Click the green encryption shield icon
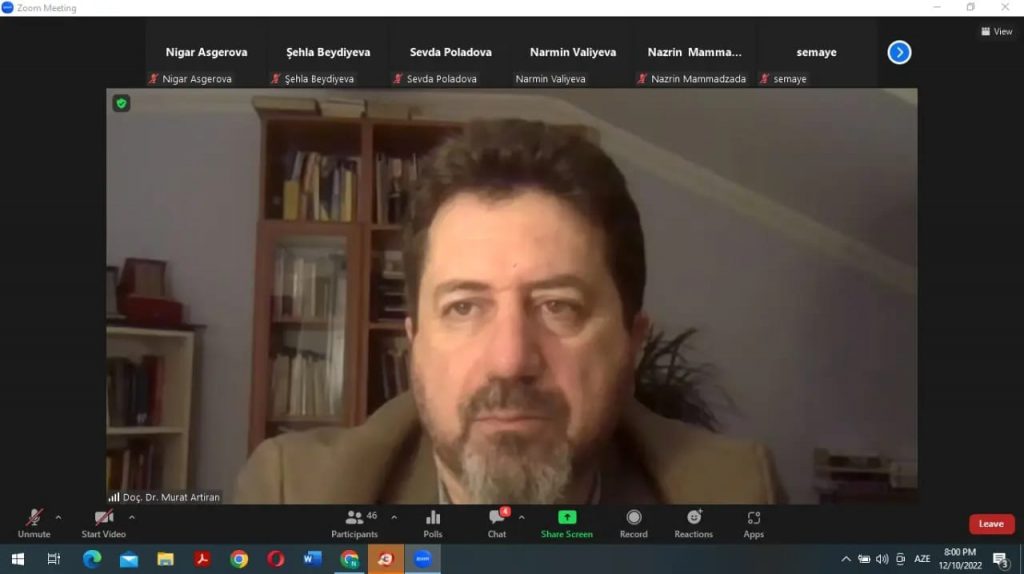 click(121, 103)
